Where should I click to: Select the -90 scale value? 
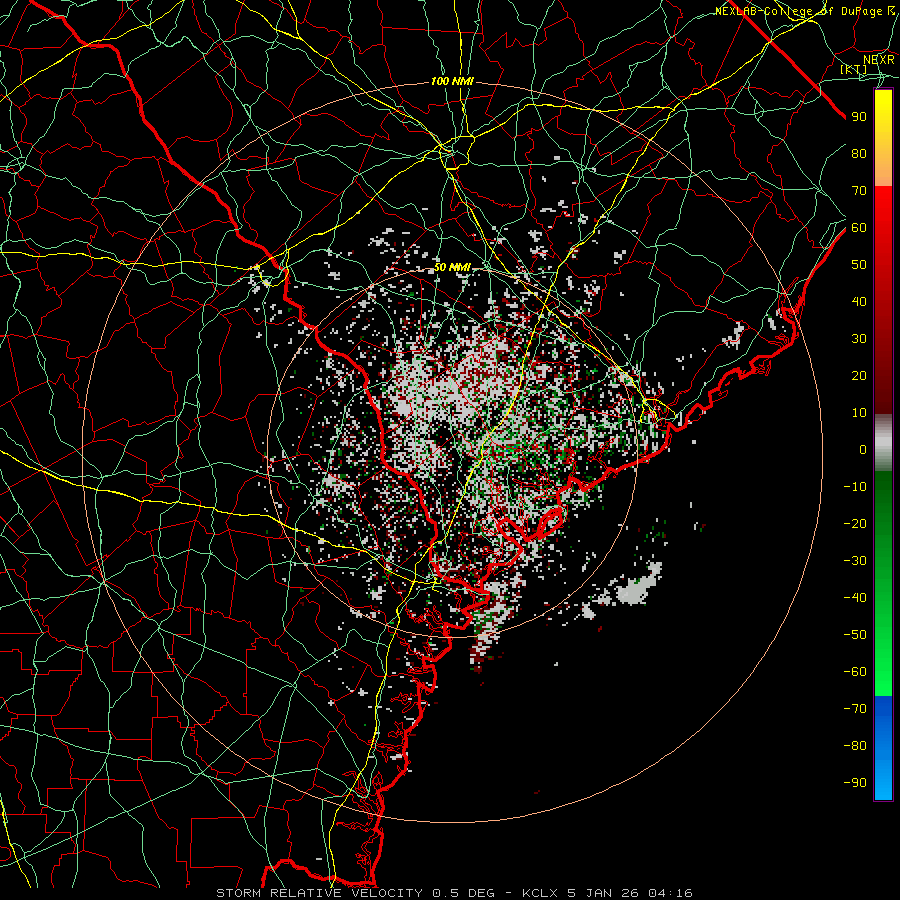[x=855, y=783]
